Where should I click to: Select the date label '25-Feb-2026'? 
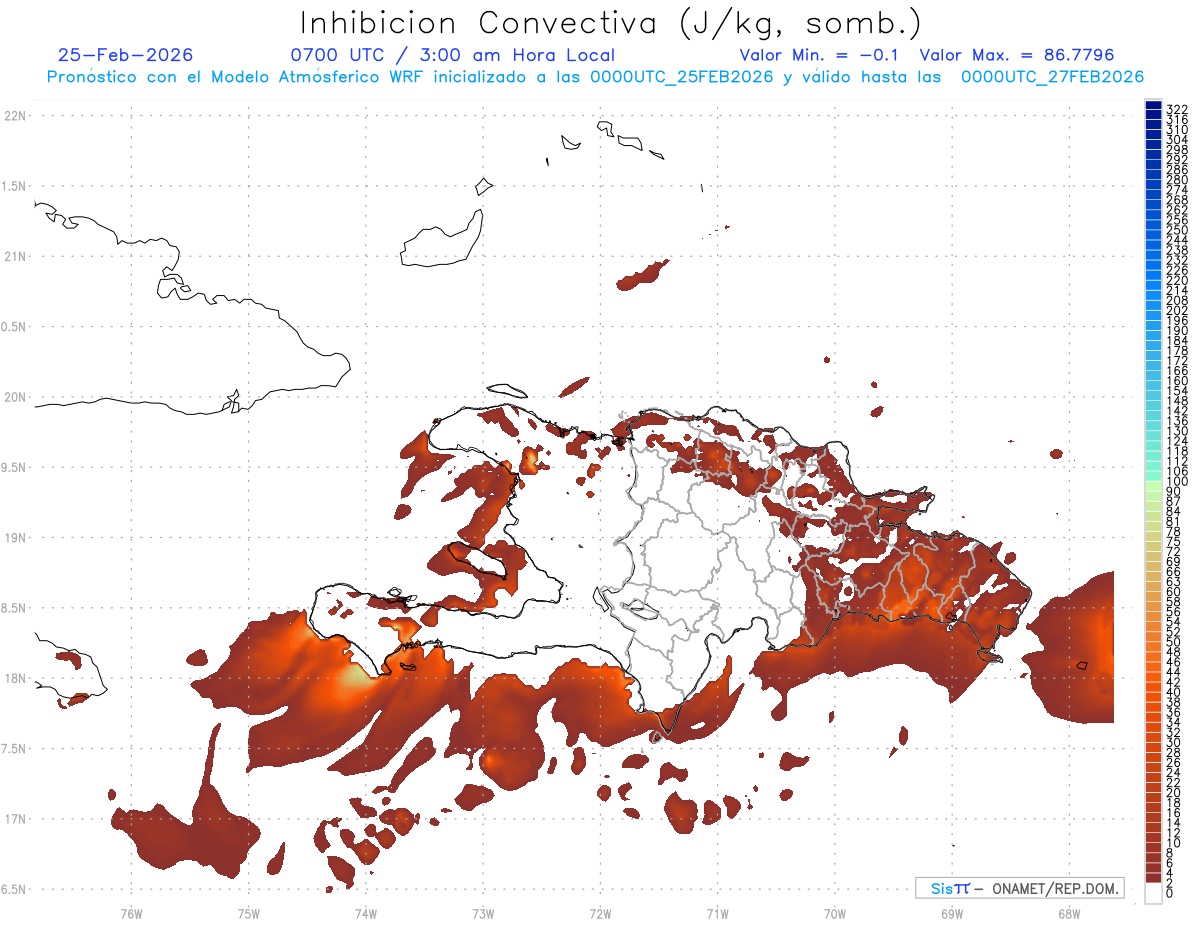(126, 55)
